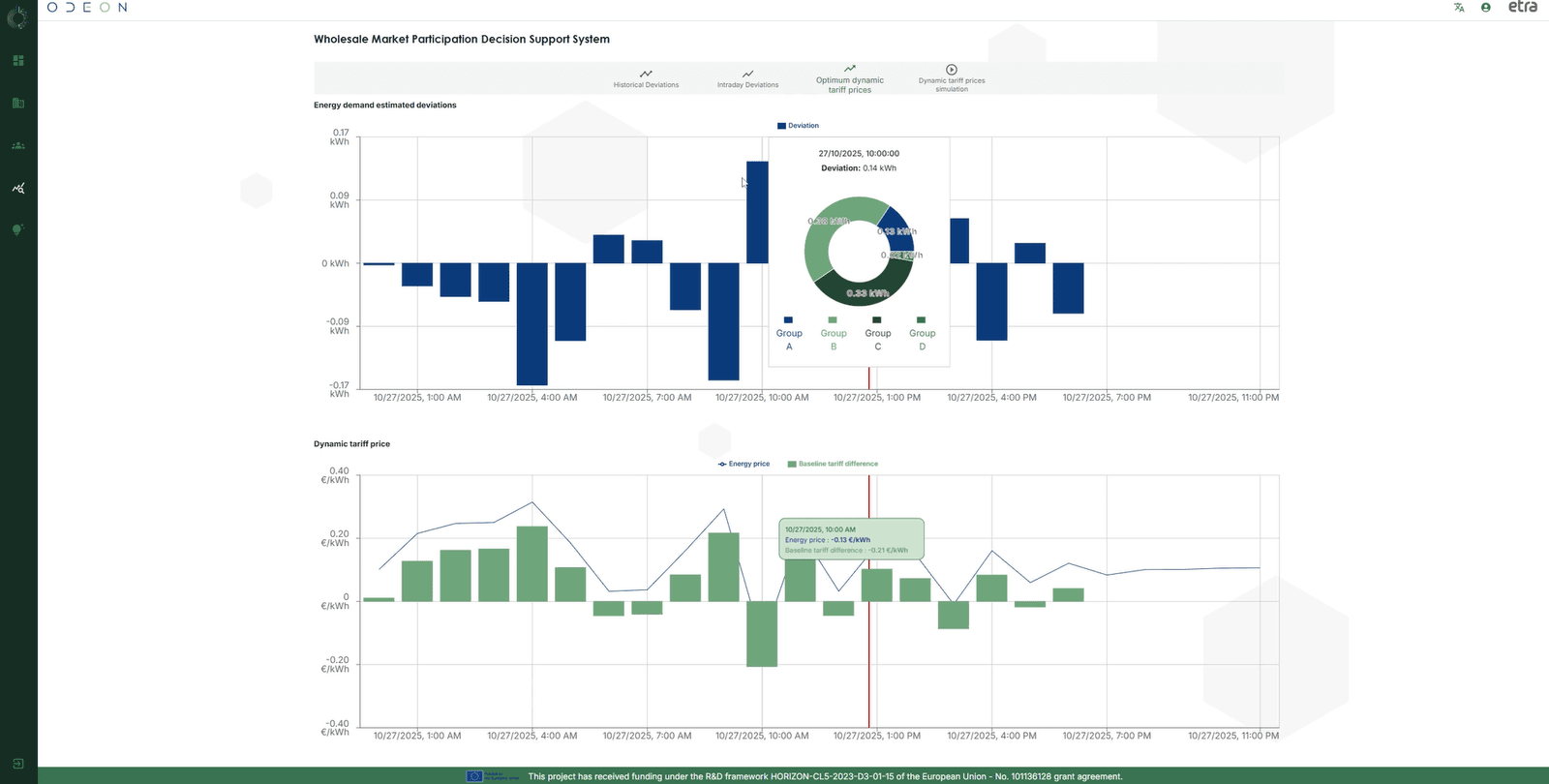Click the etra logo

point(1523,7)
